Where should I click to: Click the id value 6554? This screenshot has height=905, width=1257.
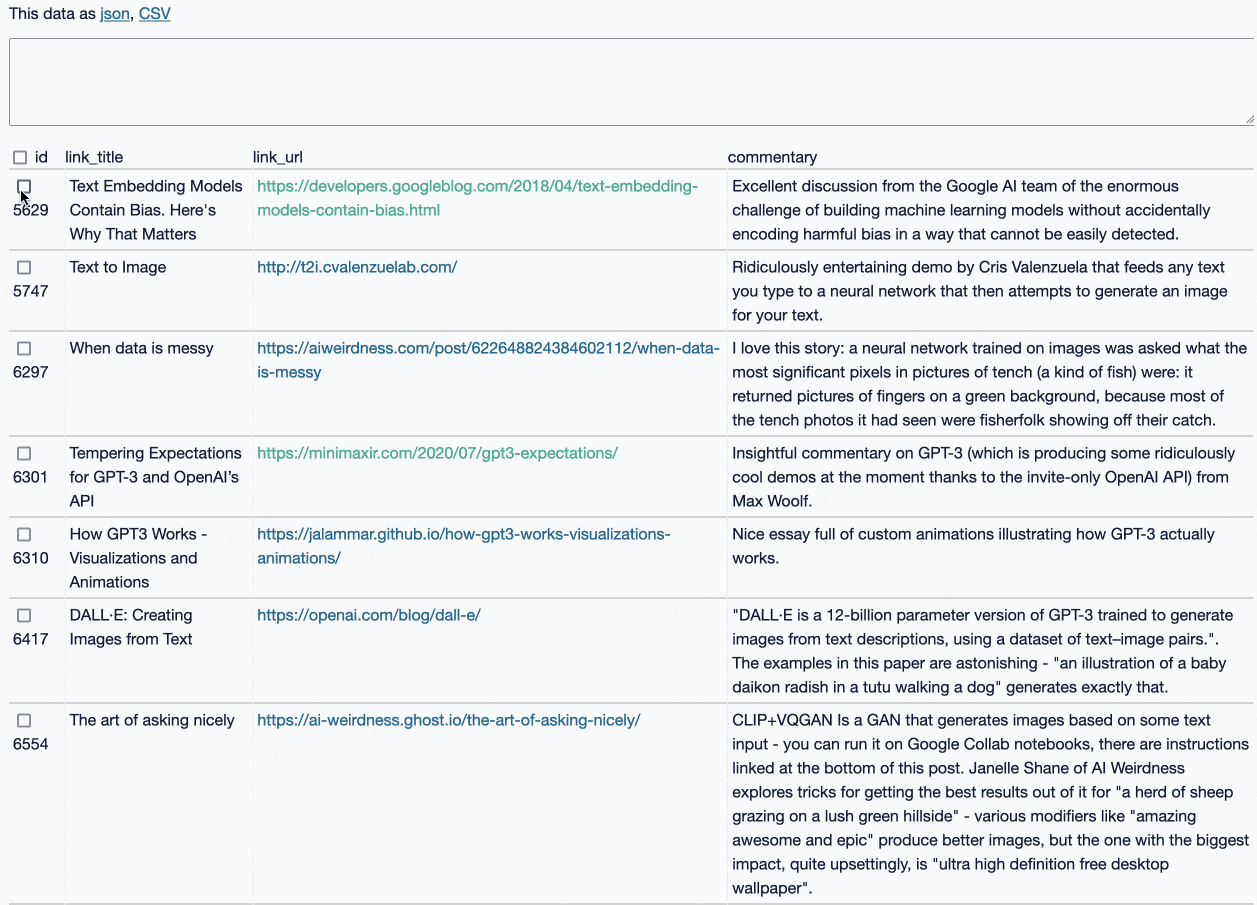(31, 744)
